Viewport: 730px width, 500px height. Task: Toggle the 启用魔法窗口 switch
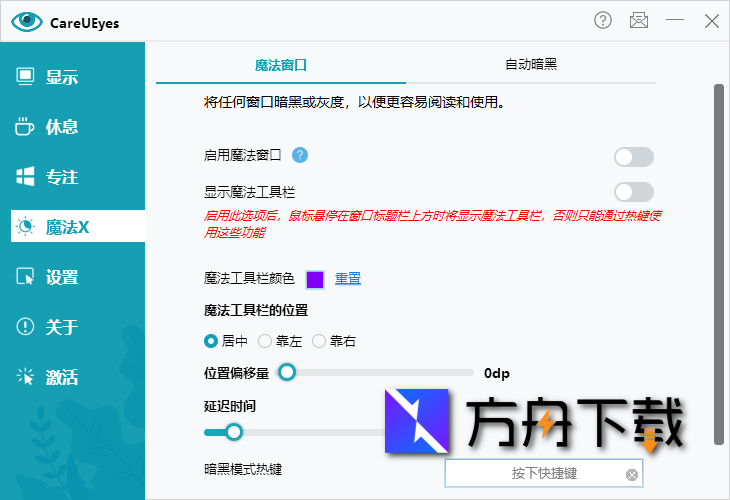[x=634, y=157]
